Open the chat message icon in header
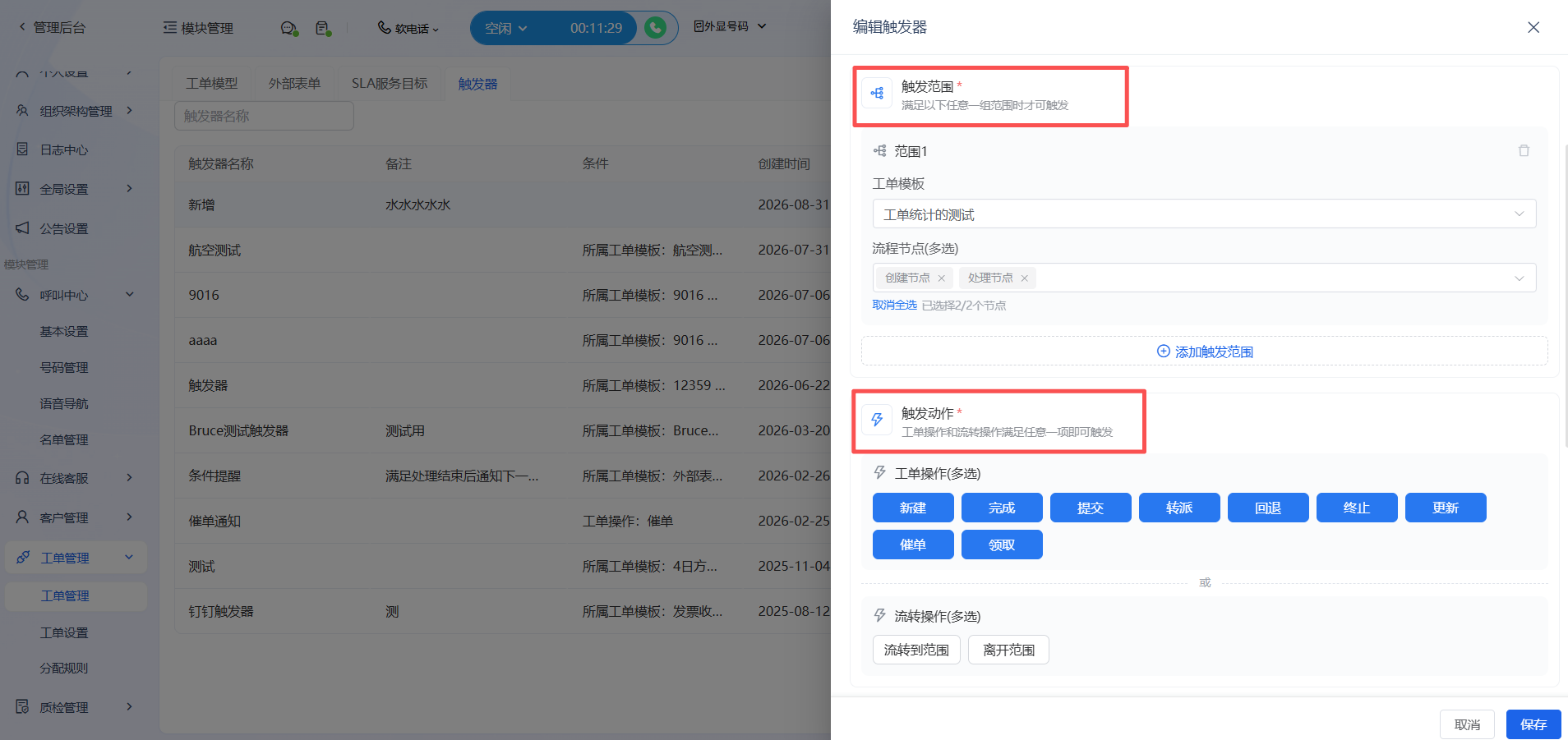 (288, 28)
